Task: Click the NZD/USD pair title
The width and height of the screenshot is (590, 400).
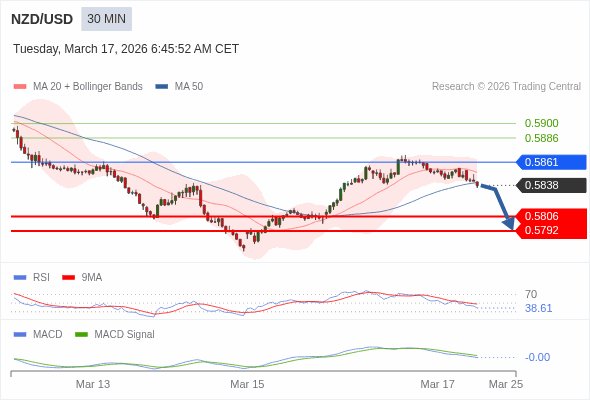Action: (x=42, y=19)
